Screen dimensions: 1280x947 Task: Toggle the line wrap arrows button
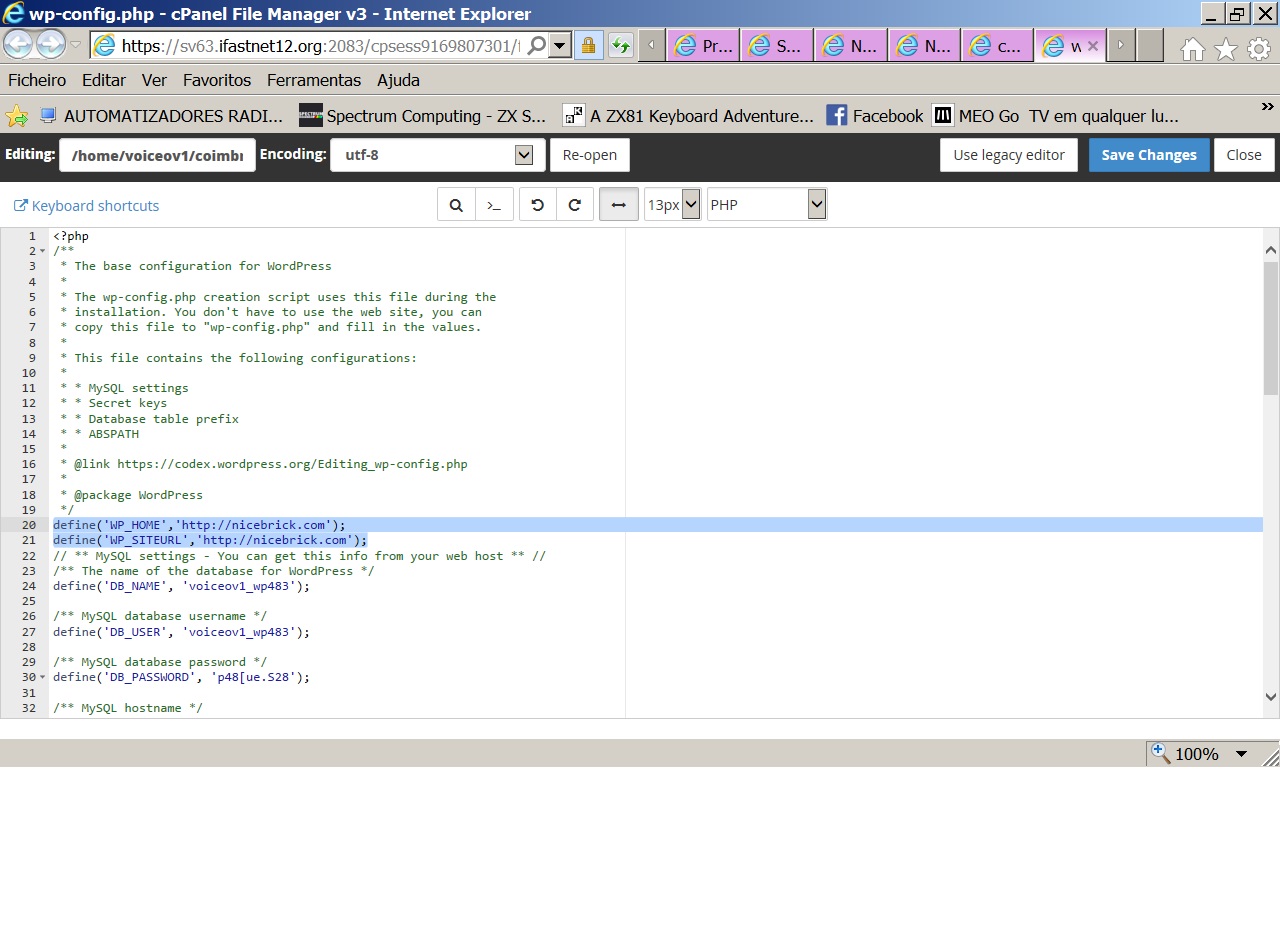coord(618,205)
